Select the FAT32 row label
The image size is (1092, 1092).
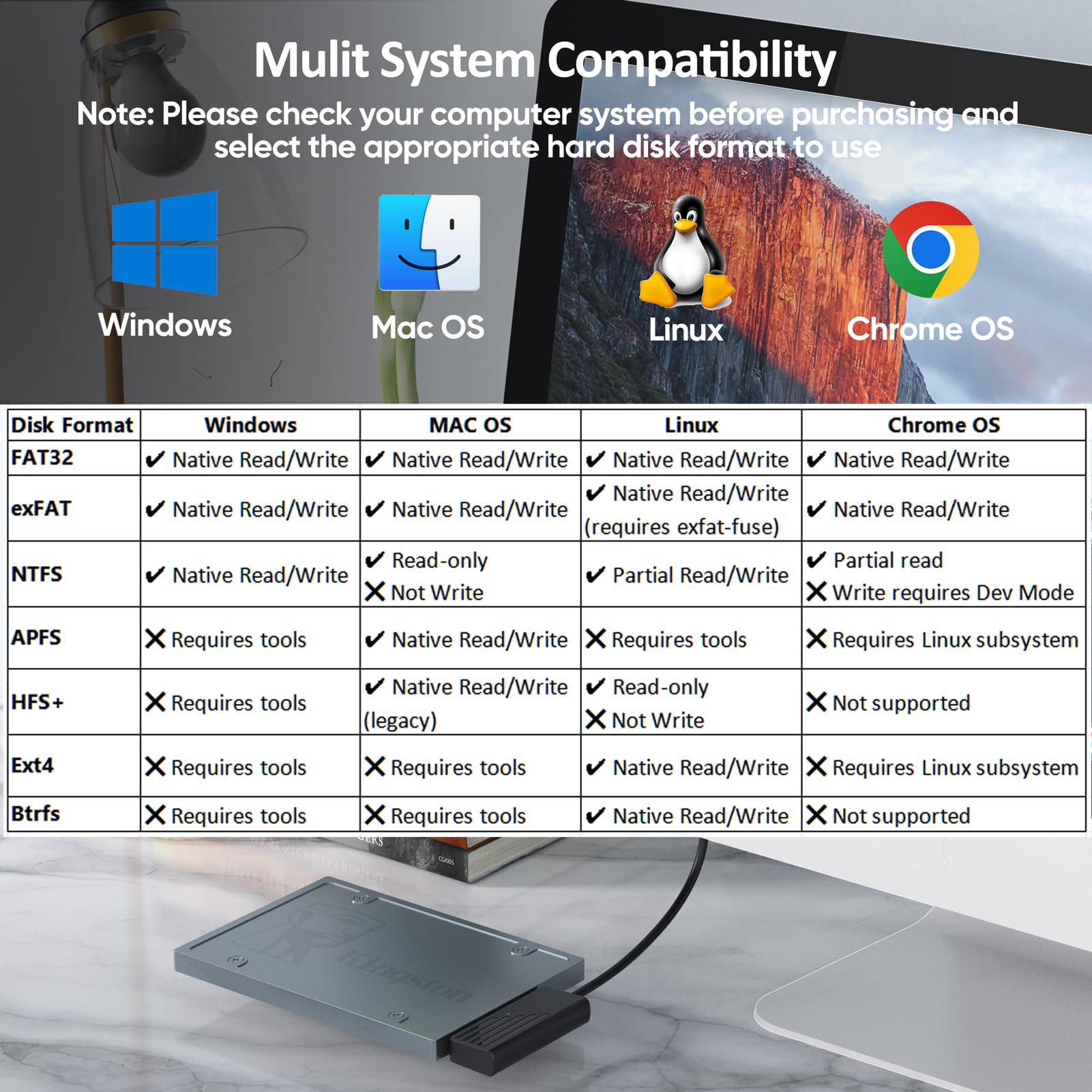click(42, 457)
